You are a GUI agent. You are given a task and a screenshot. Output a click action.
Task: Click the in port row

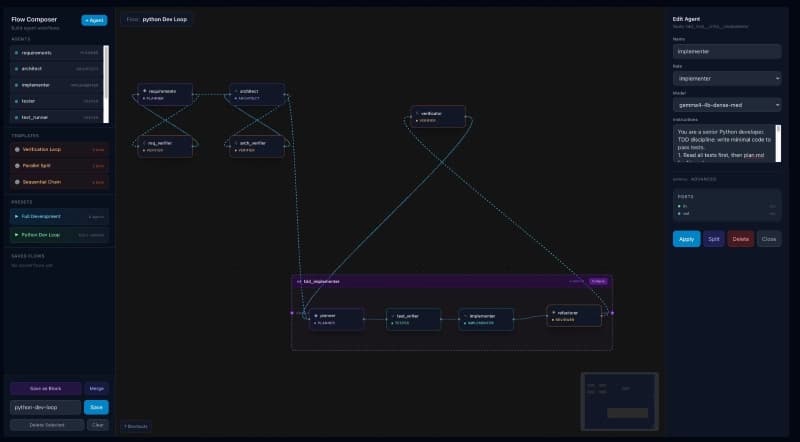click(x=727, y=206)
